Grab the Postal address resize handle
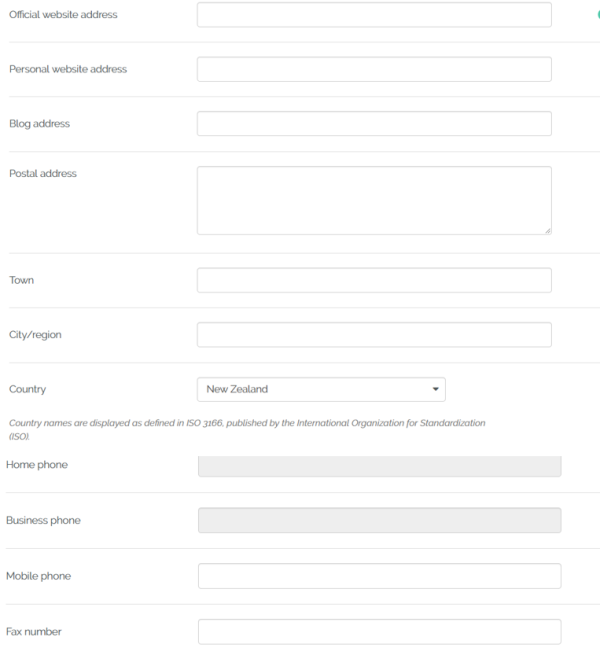 548,231
